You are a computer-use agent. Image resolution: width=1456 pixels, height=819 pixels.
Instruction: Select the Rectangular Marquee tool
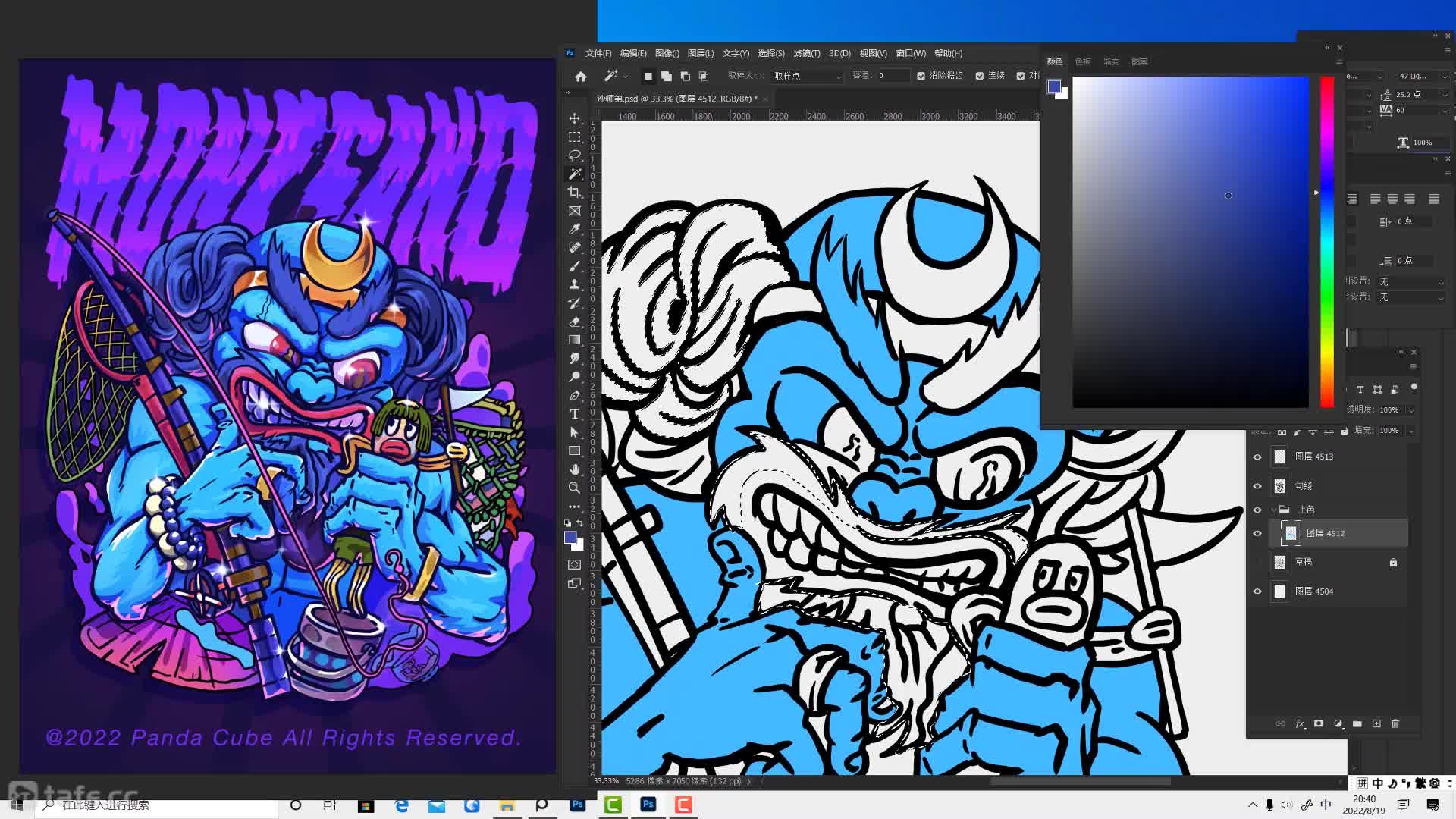point(575,136)
